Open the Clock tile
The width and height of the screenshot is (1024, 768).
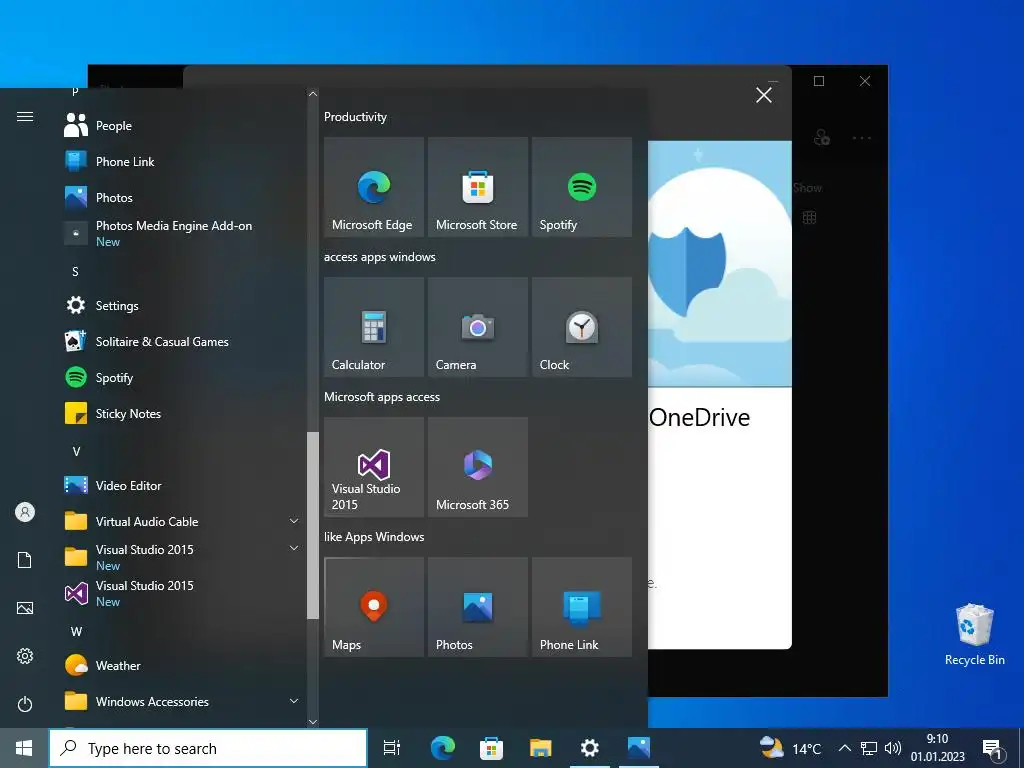pos(581,327)
